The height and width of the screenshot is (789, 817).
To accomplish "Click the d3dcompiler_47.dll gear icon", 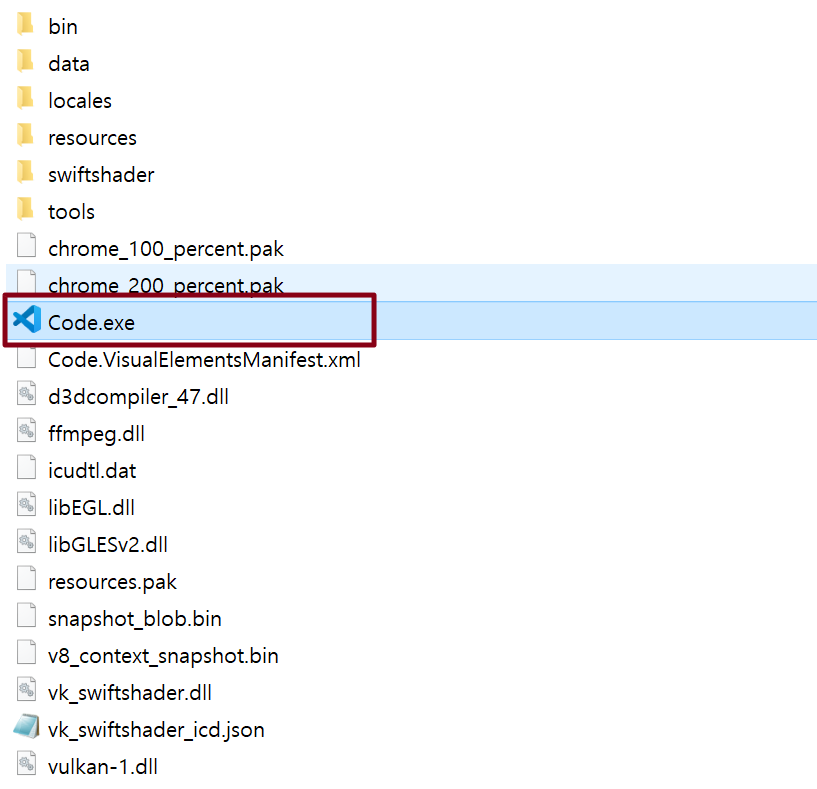I will coord(26,393).
